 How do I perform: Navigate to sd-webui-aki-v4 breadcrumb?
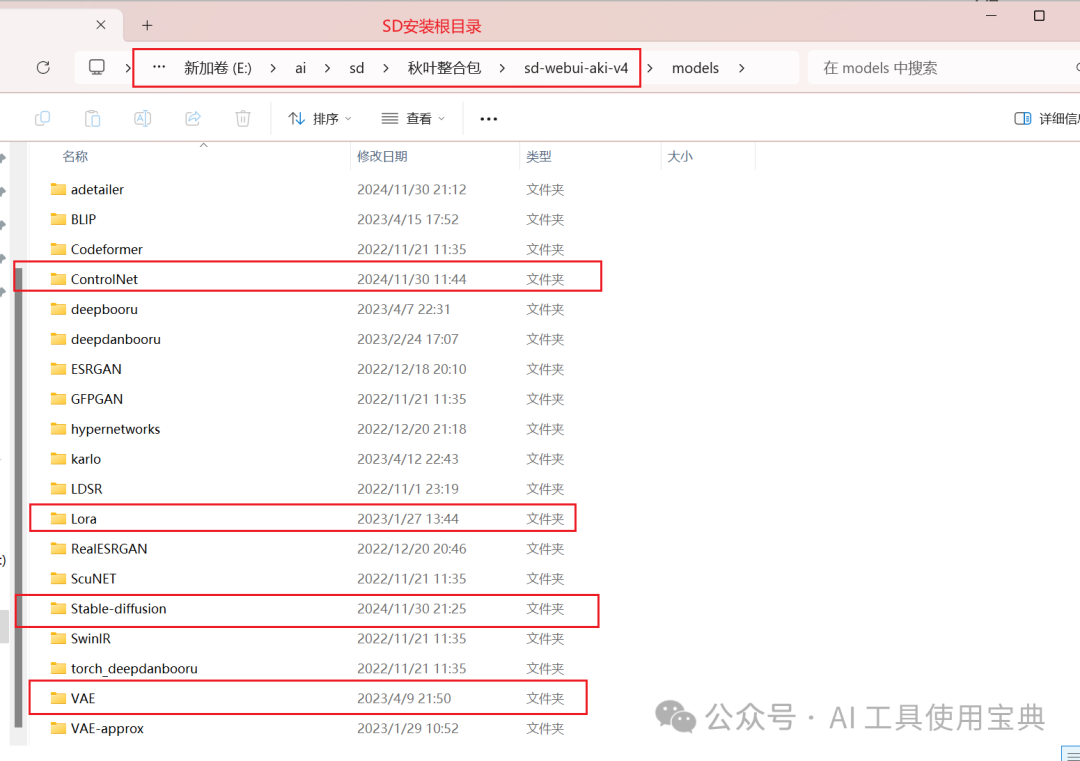[x=576, y=68]
